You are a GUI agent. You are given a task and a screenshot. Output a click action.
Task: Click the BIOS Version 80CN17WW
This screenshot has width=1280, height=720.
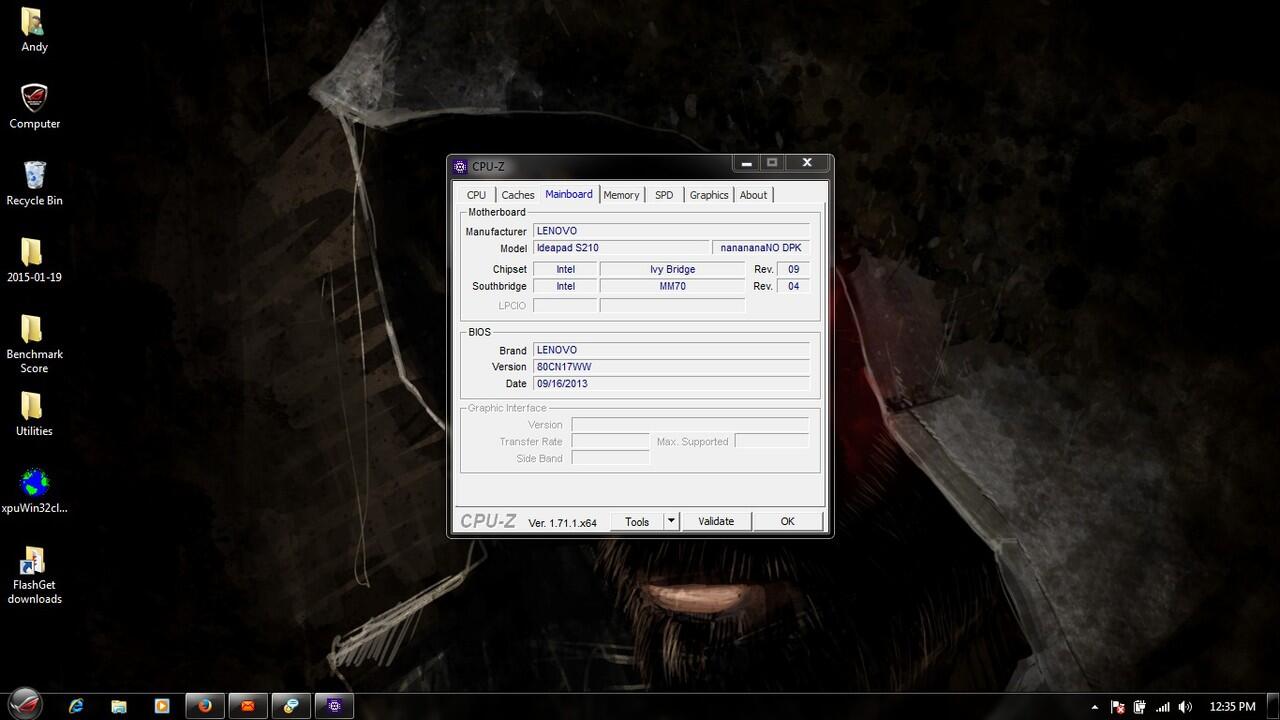[x=671, y=367]
